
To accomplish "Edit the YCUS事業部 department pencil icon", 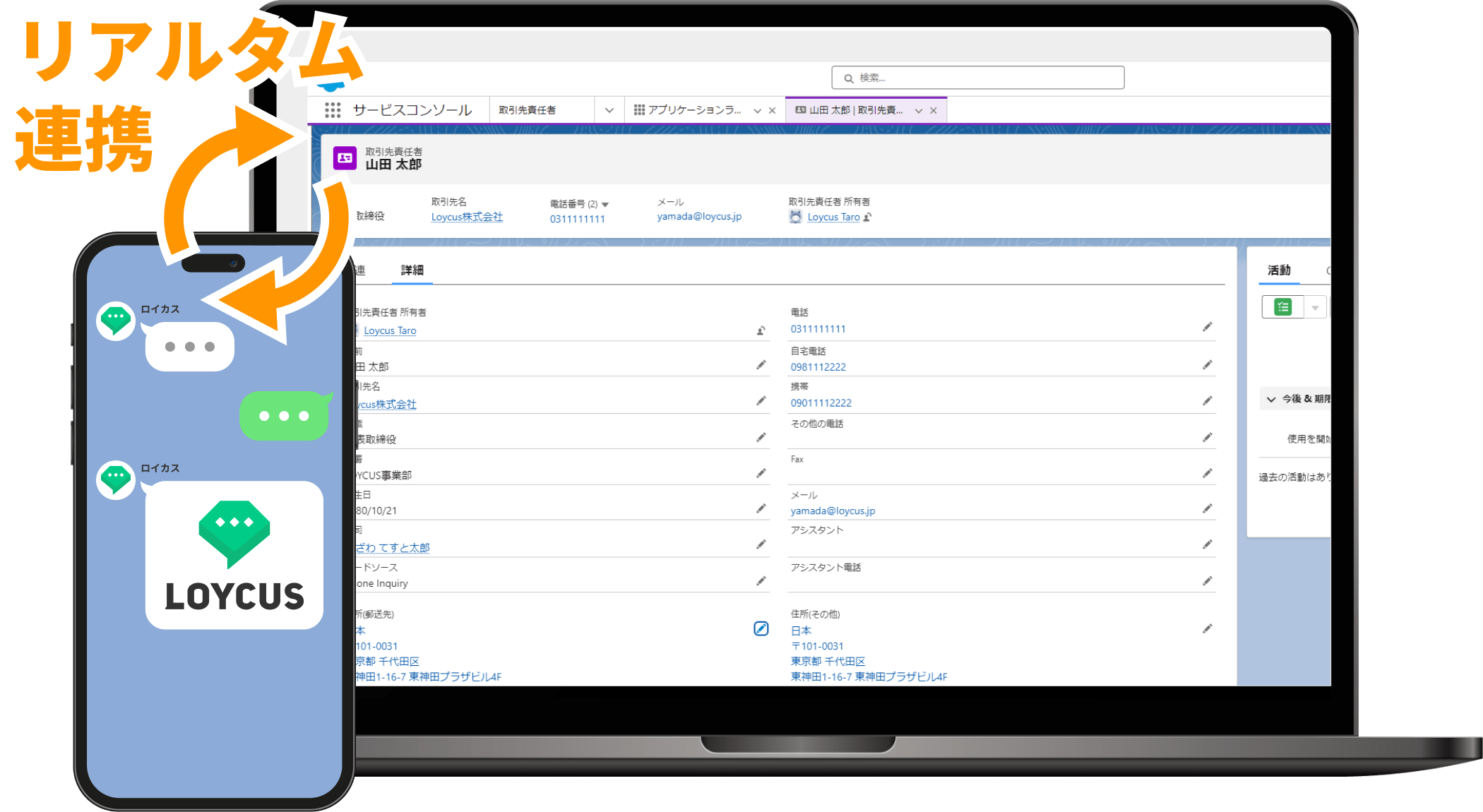I will (761, 473).
